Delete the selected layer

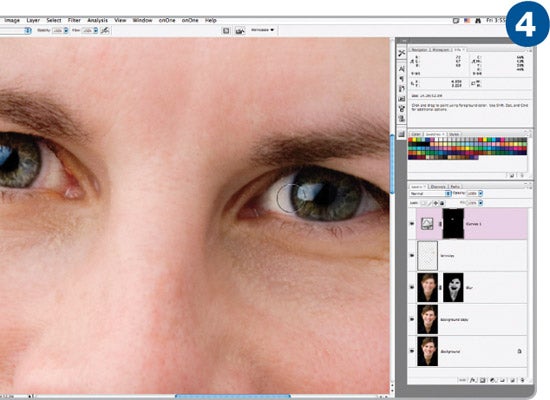522,380
